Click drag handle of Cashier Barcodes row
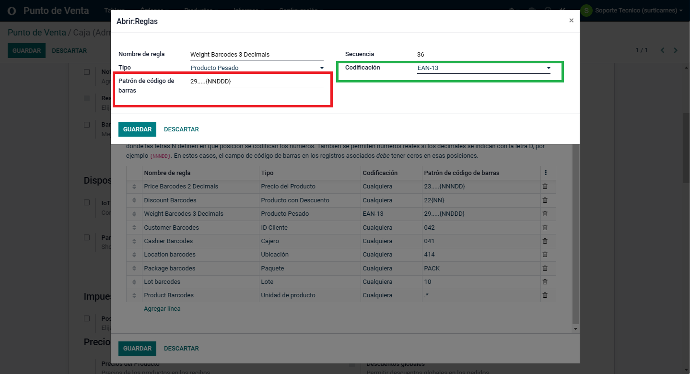The width and height of the screenshot is (690, 374). (x=134, y=241)
